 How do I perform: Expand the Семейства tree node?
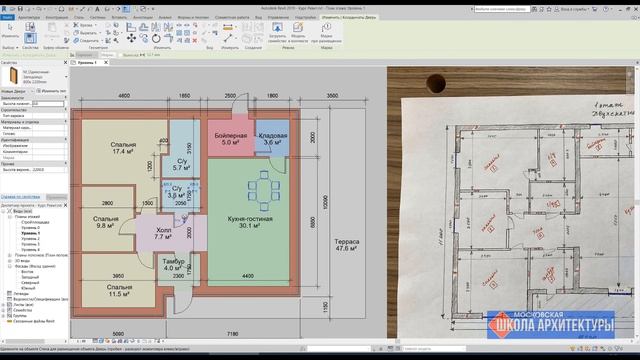(x=4, y=310)
